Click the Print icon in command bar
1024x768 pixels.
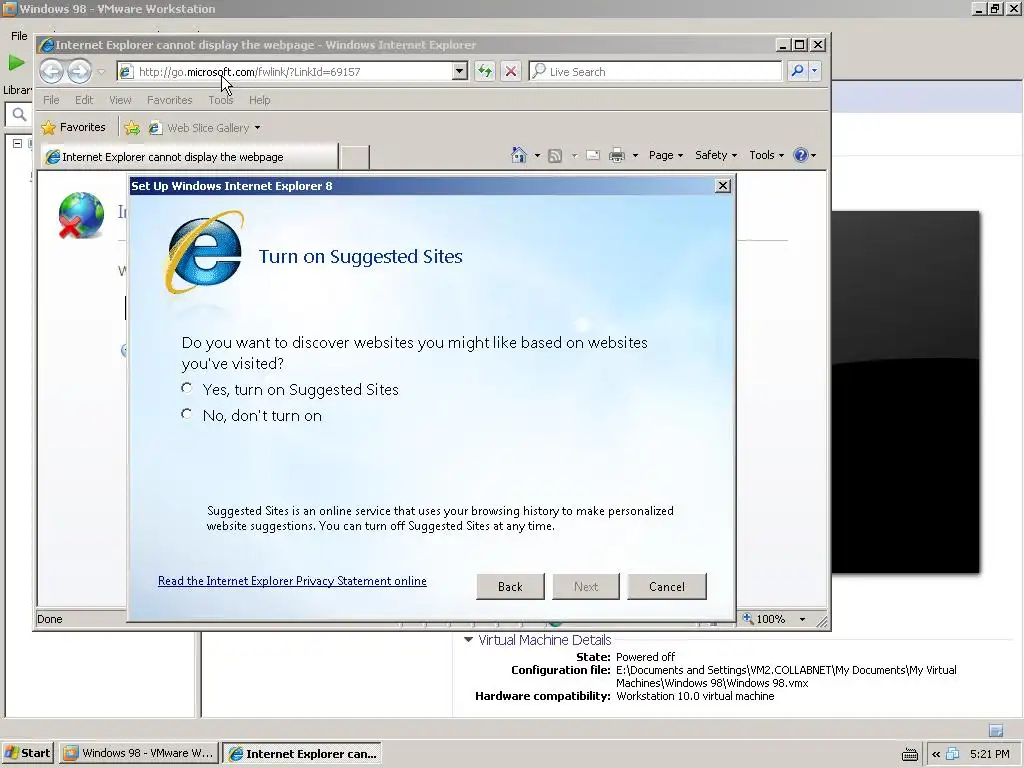(x=616, y=155)
